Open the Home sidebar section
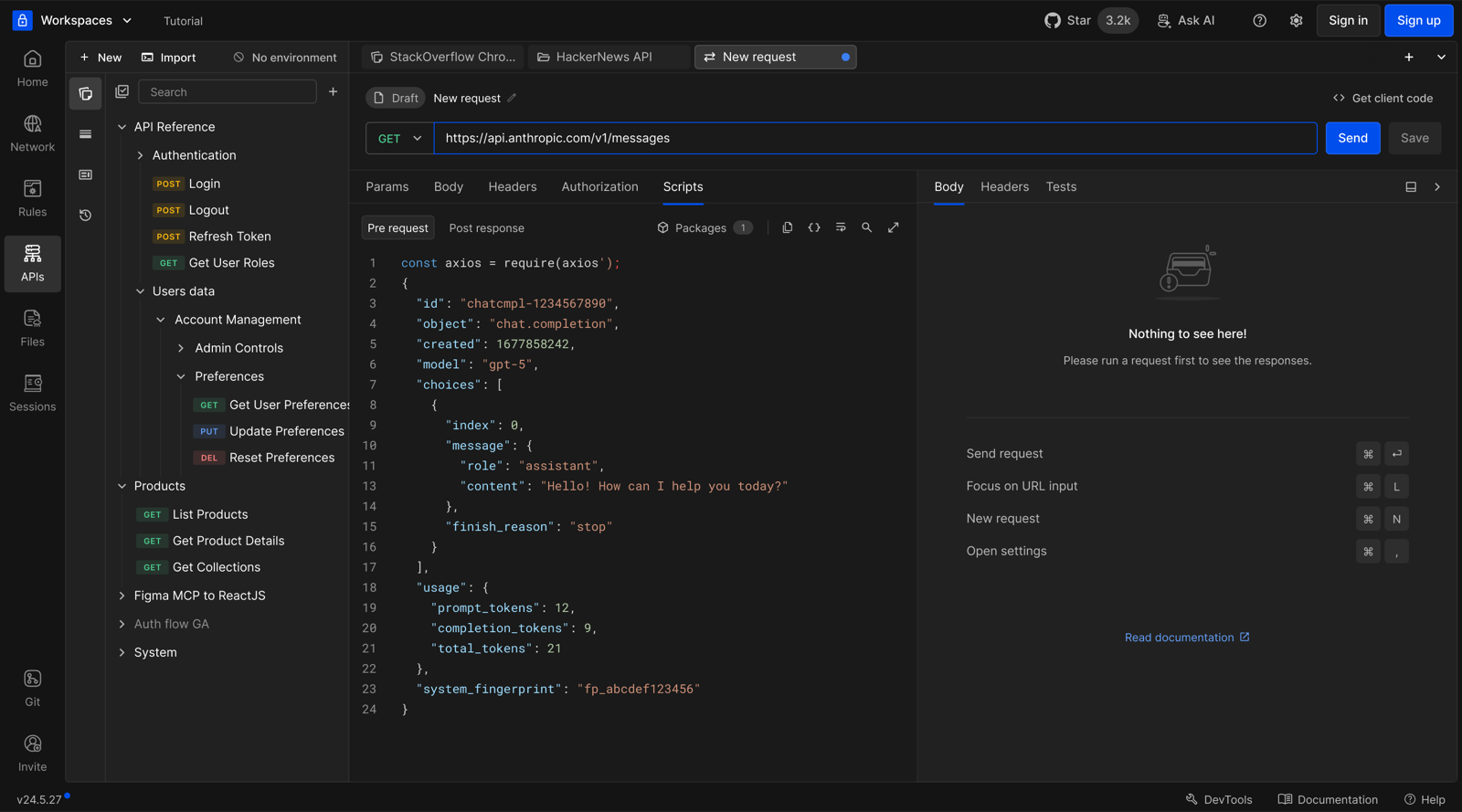The image size is (1462, 812). pyautogui.click(x=32, y=69)
